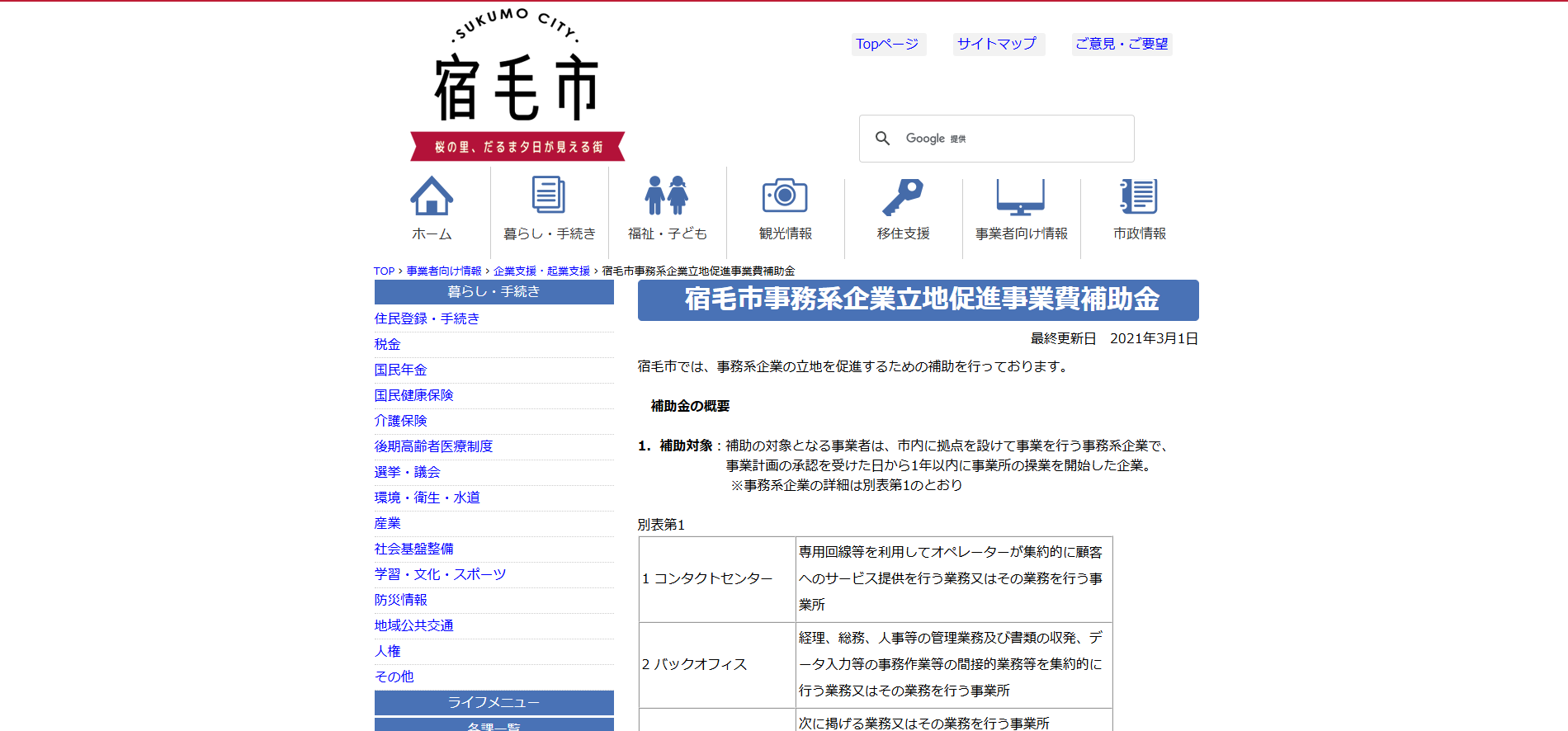The width and height of the screenshot is (1568, 731).
Task: Open the ご意見・ご要望 link
Action: (x=1122, y=44)
